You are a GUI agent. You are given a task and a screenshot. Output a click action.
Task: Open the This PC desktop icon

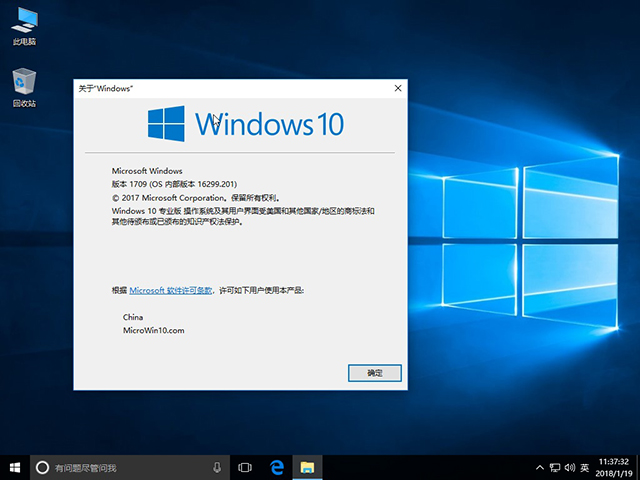[24, 27]
